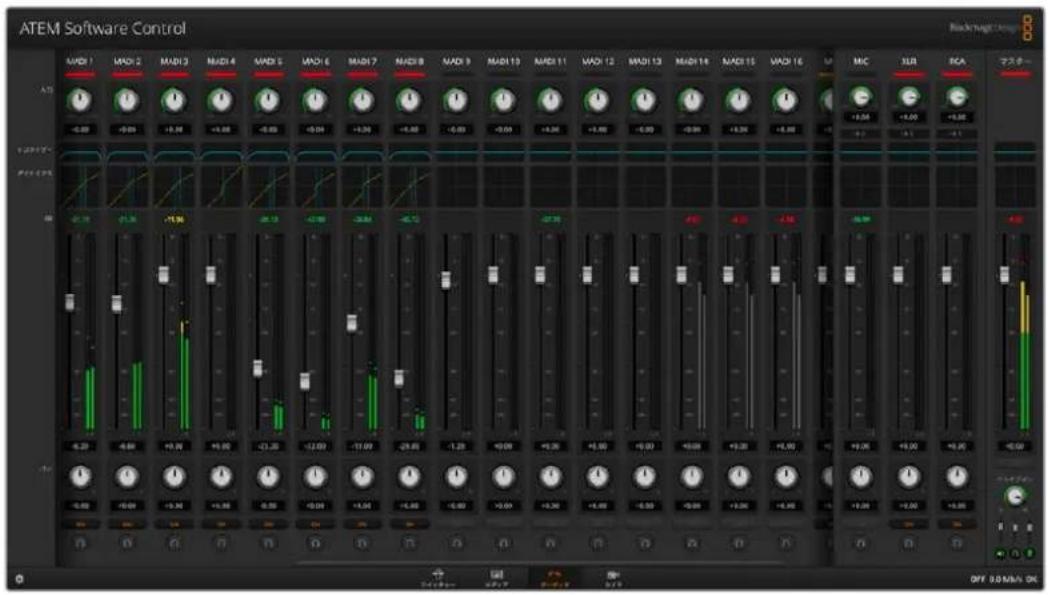Solo MADI 13 with its headphone icon
Viewport: 1048px width, 595px height.
[x=645, y=544]
